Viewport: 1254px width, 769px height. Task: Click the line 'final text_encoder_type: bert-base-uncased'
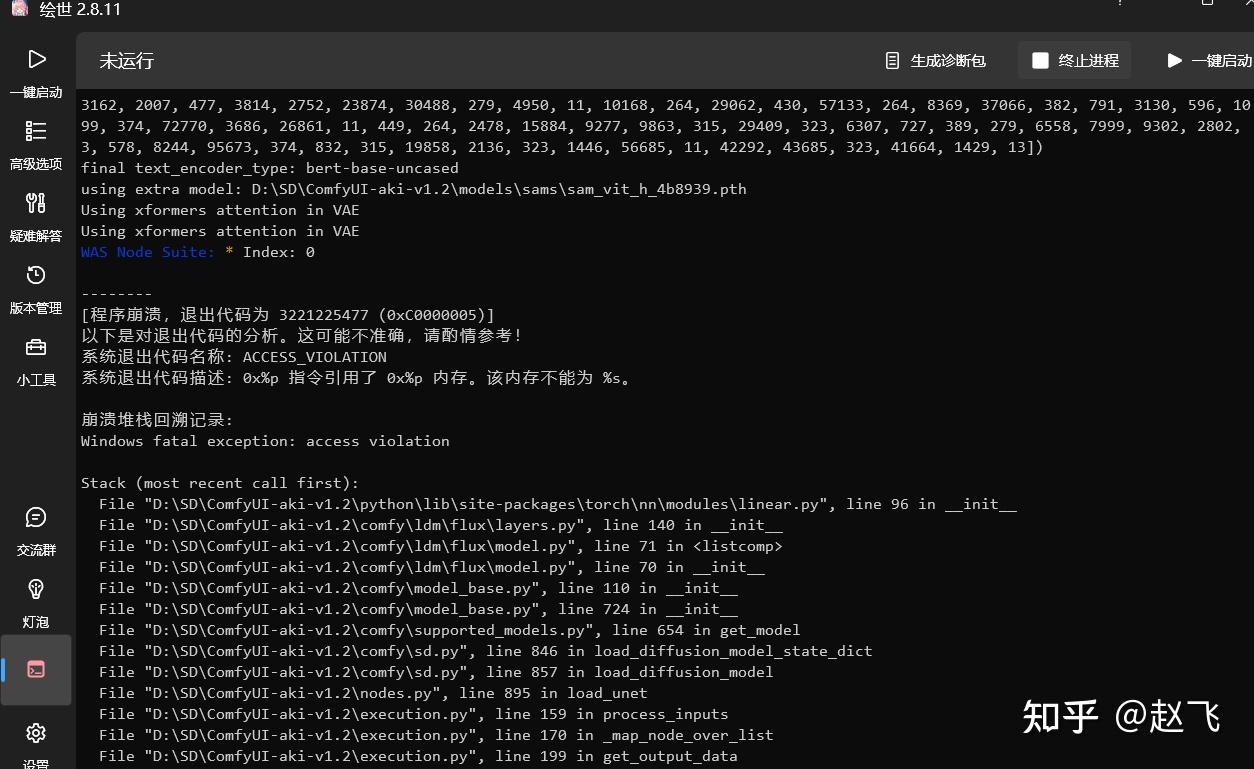click(x=270, y=168)
